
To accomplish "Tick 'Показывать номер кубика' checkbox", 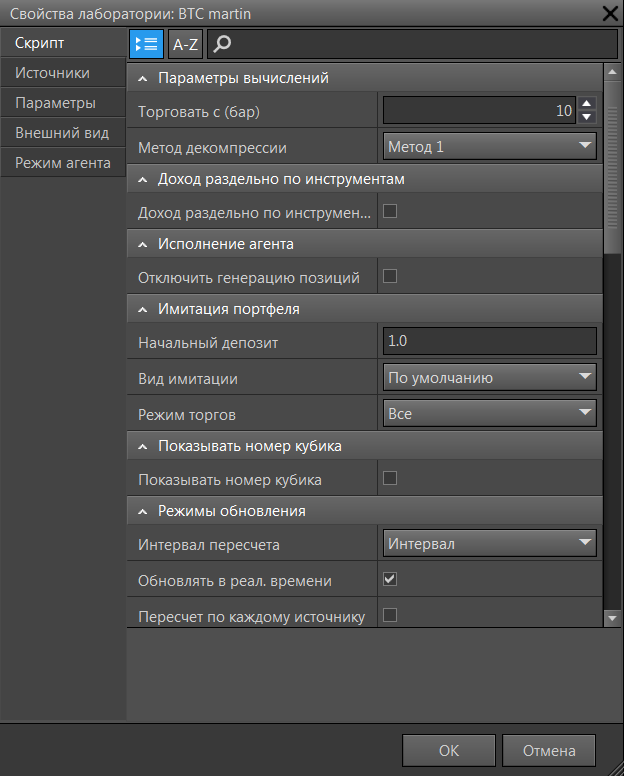I will [x=391, y=478].
